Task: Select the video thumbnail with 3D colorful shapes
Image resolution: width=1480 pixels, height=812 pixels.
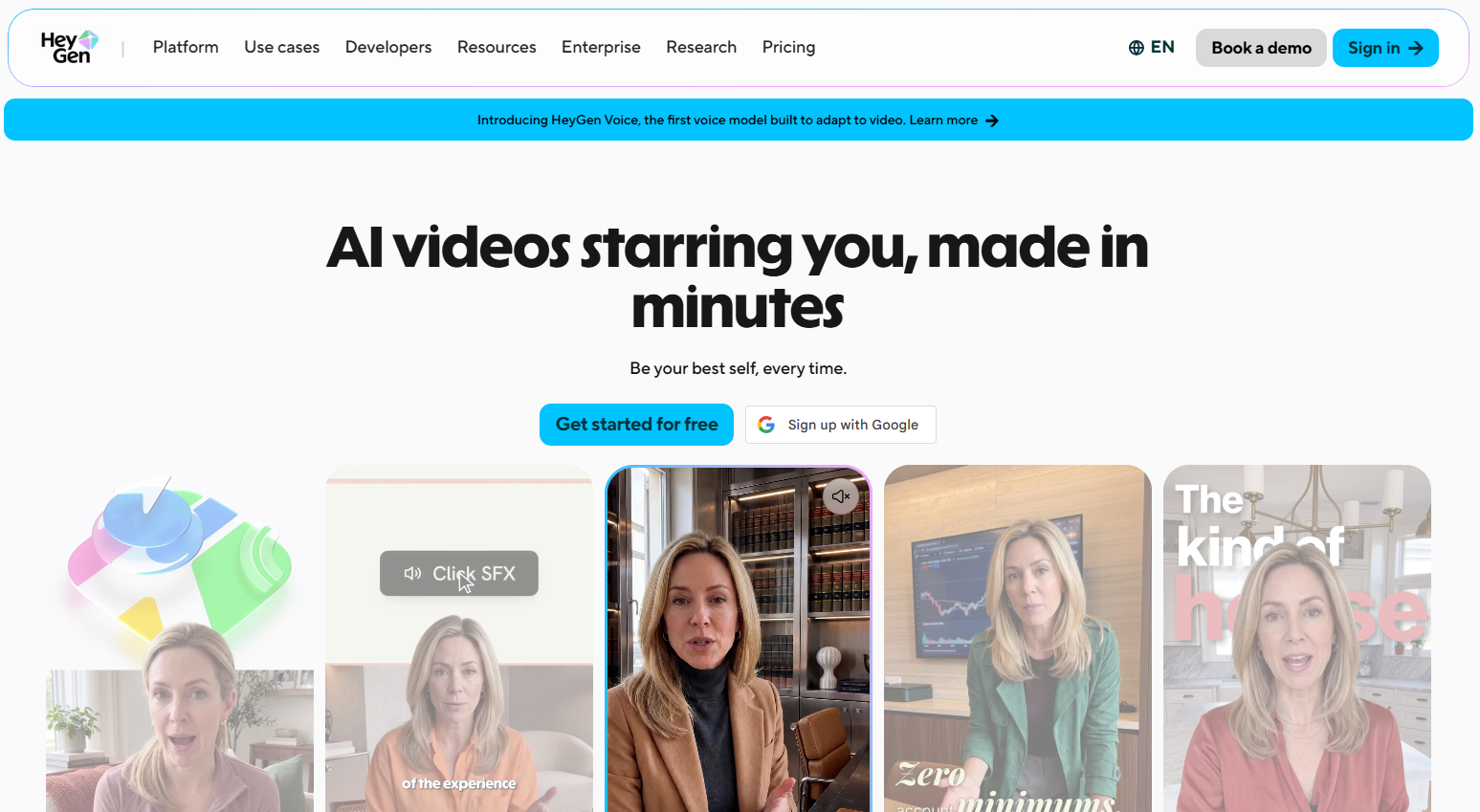Action: coord(180,639)
